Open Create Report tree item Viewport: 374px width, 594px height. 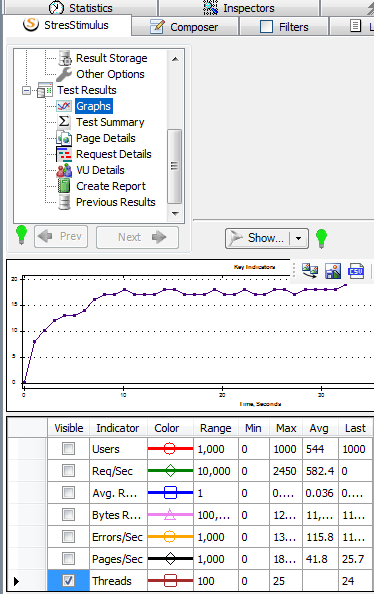(111, 186)
